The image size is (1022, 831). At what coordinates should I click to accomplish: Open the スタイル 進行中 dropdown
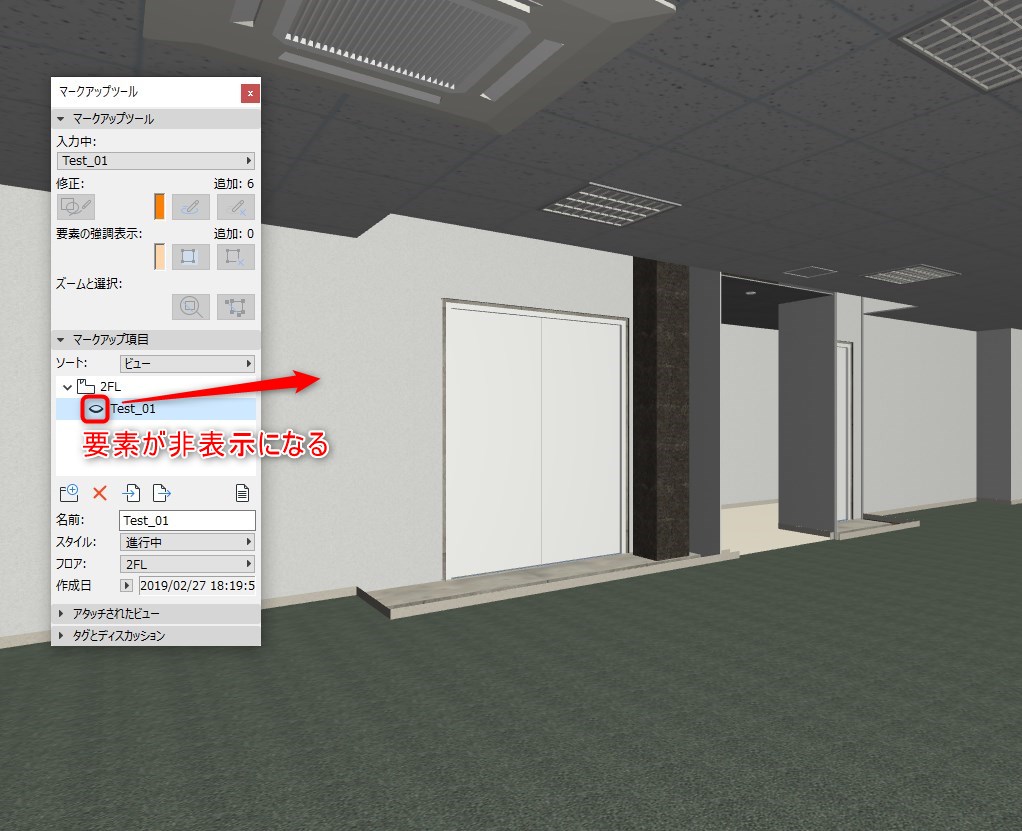pyautogui.click(x=187, y=542)
